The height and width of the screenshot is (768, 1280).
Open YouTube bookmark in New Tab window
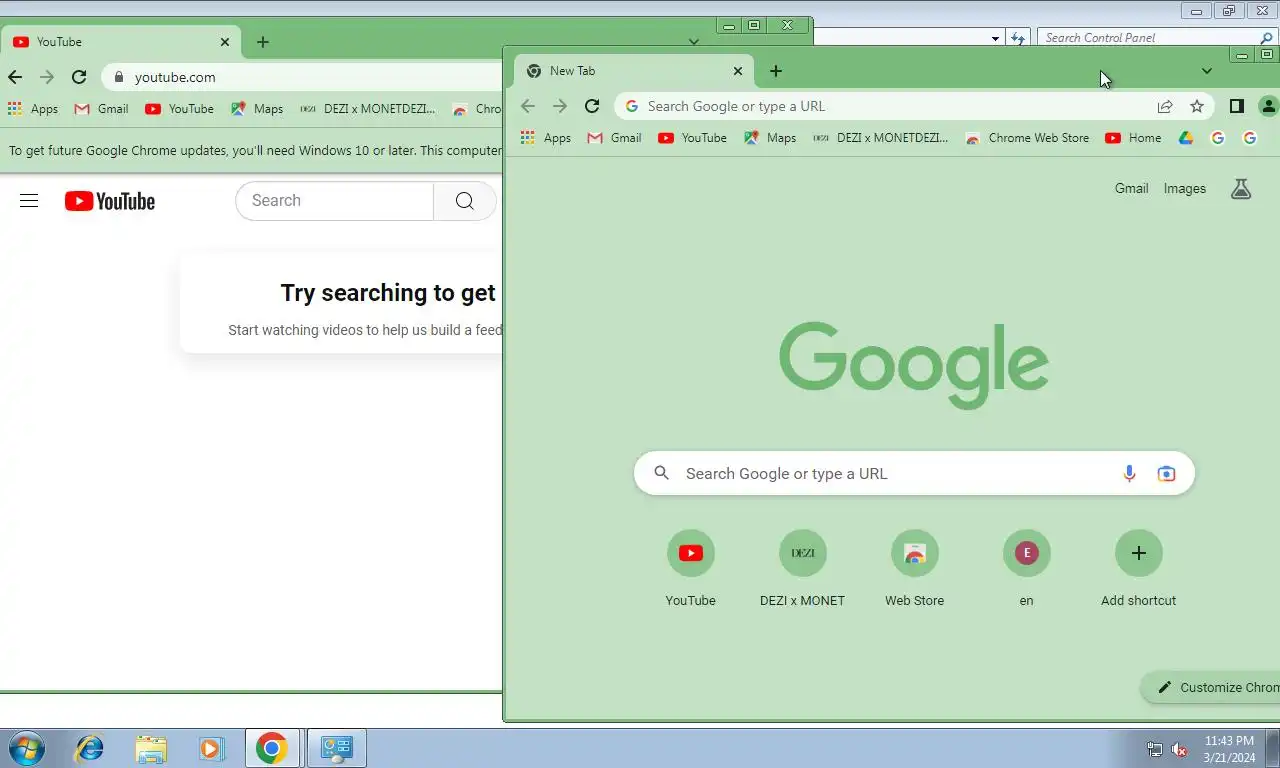pos(692,138)
